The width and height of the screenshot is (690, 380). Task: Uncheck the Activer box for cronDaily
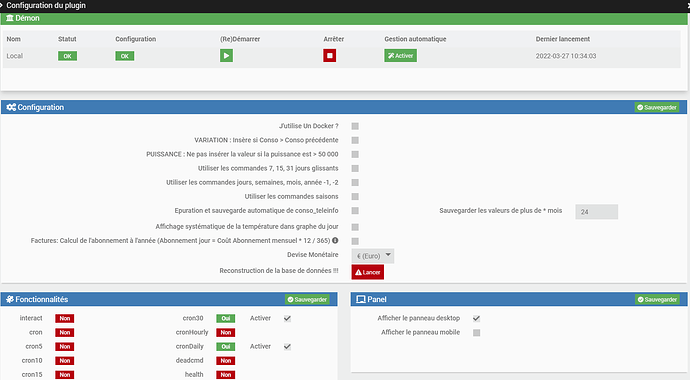pos(287,347)
